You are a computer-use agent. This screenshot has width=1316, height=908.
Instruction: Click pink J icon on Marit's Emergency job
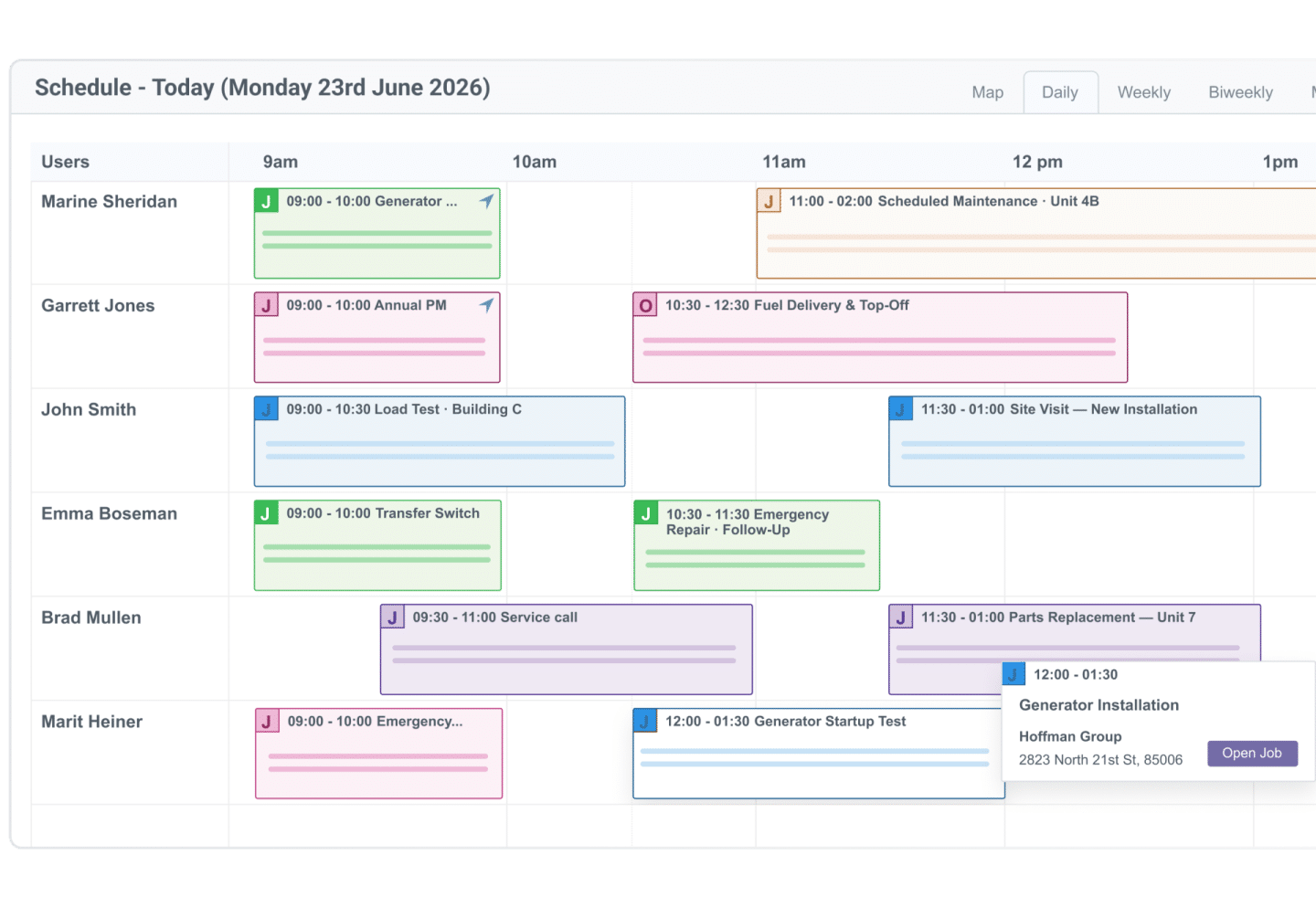267,722
